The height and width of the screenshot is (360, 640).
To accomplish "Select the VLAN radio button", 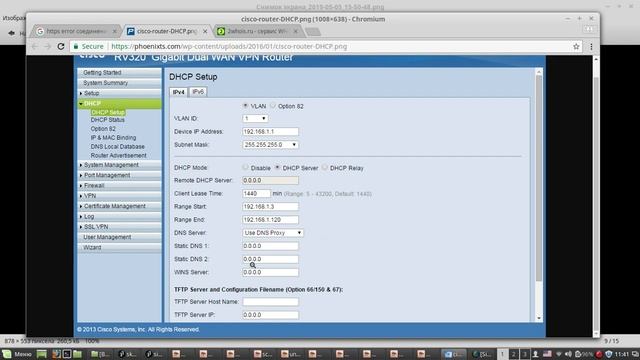I will tap(245, 106).
